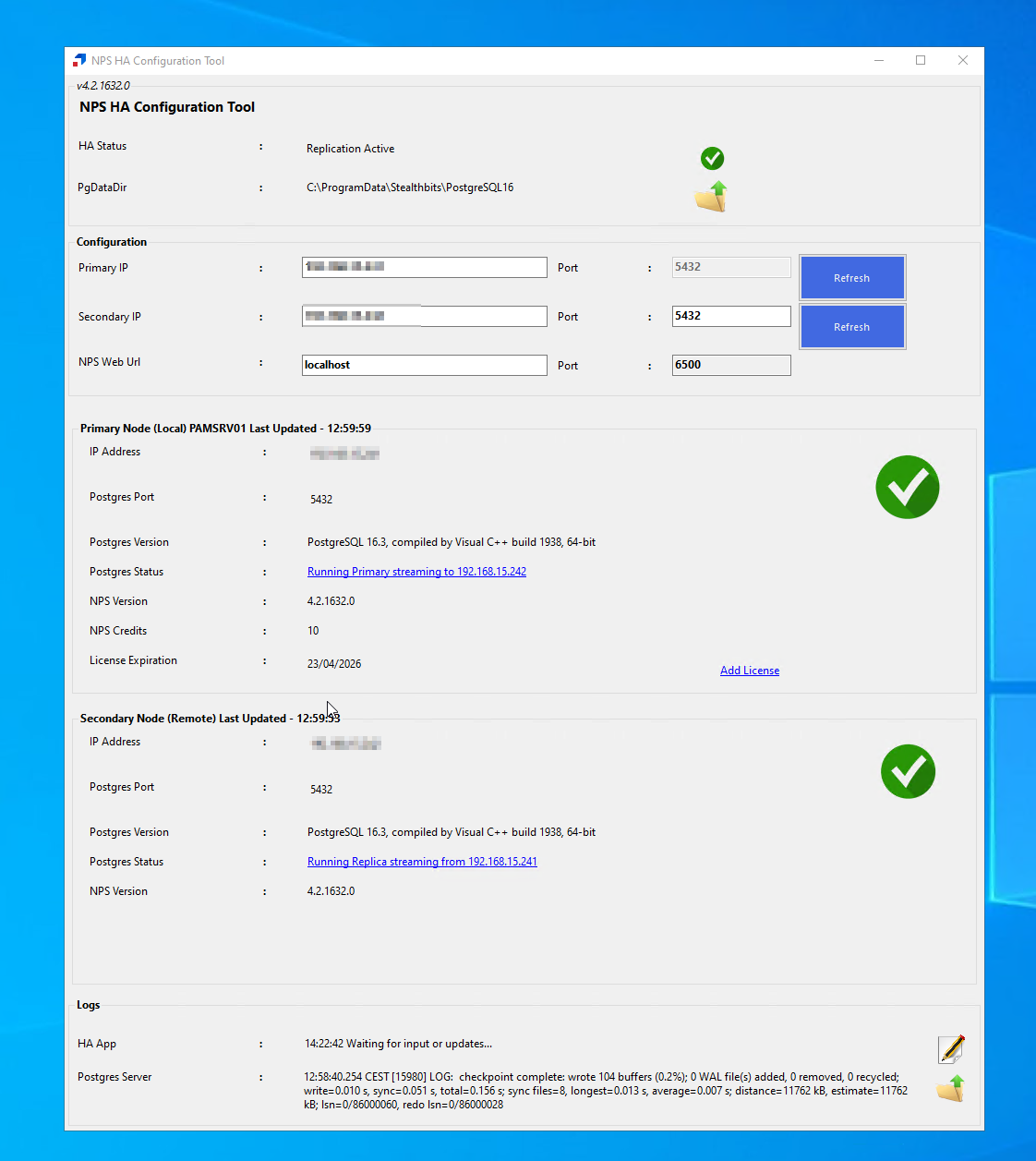Click the Primary IP port 5432 field
Image resolution: width=1036 pixels, height=1161 pixels.
point(730,267)
